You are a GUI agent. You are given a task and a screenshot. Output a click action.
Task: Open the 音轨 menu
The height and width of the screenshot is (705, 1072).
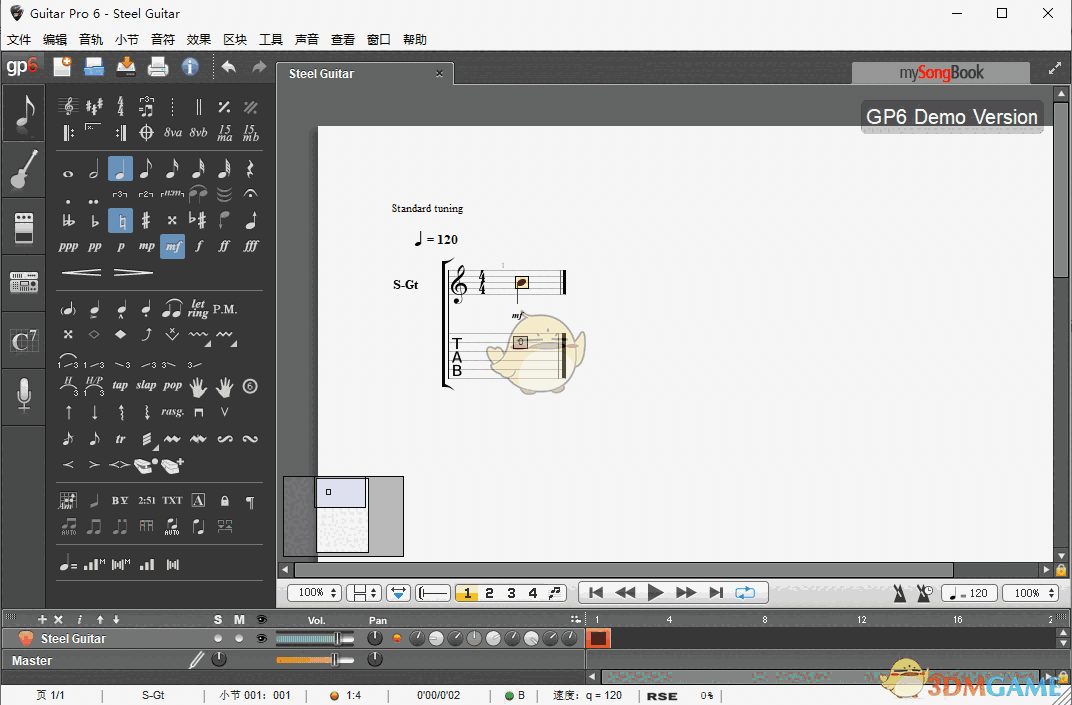click(x=91, y=40)
